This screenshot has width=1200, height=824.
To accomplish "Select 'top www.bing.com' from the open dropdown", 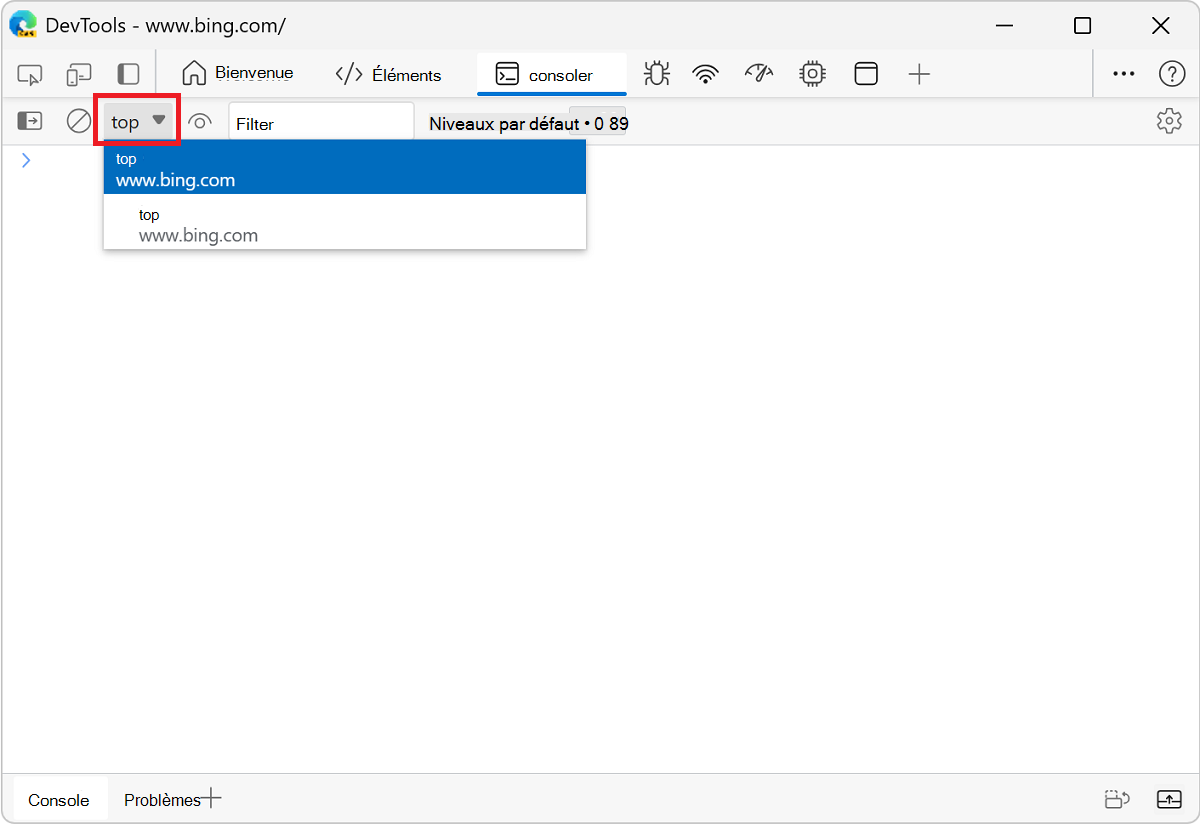I will pos(344,167).
